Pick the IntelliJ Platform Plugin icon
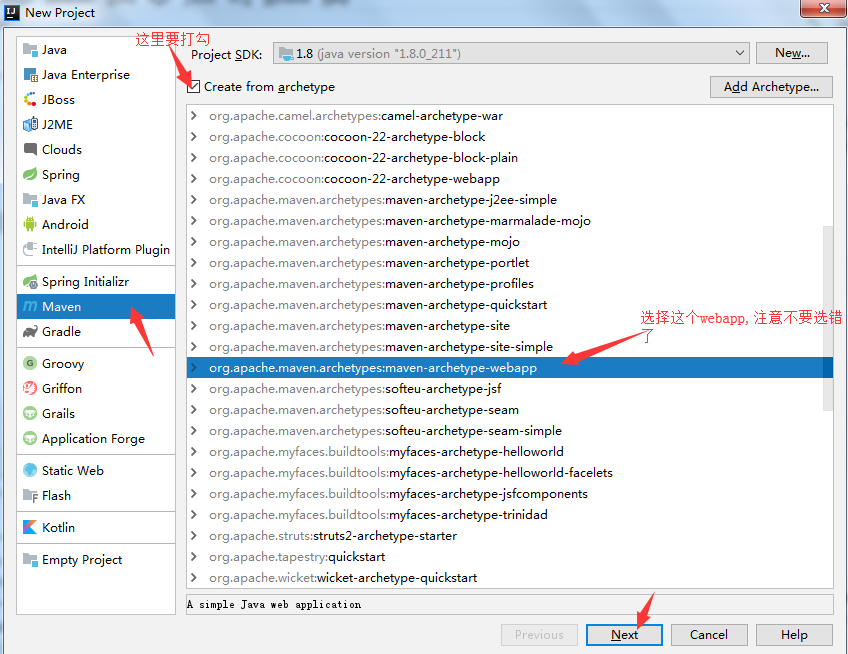The image size is (848, 654). pyautogui.click(x=30, y=249)
